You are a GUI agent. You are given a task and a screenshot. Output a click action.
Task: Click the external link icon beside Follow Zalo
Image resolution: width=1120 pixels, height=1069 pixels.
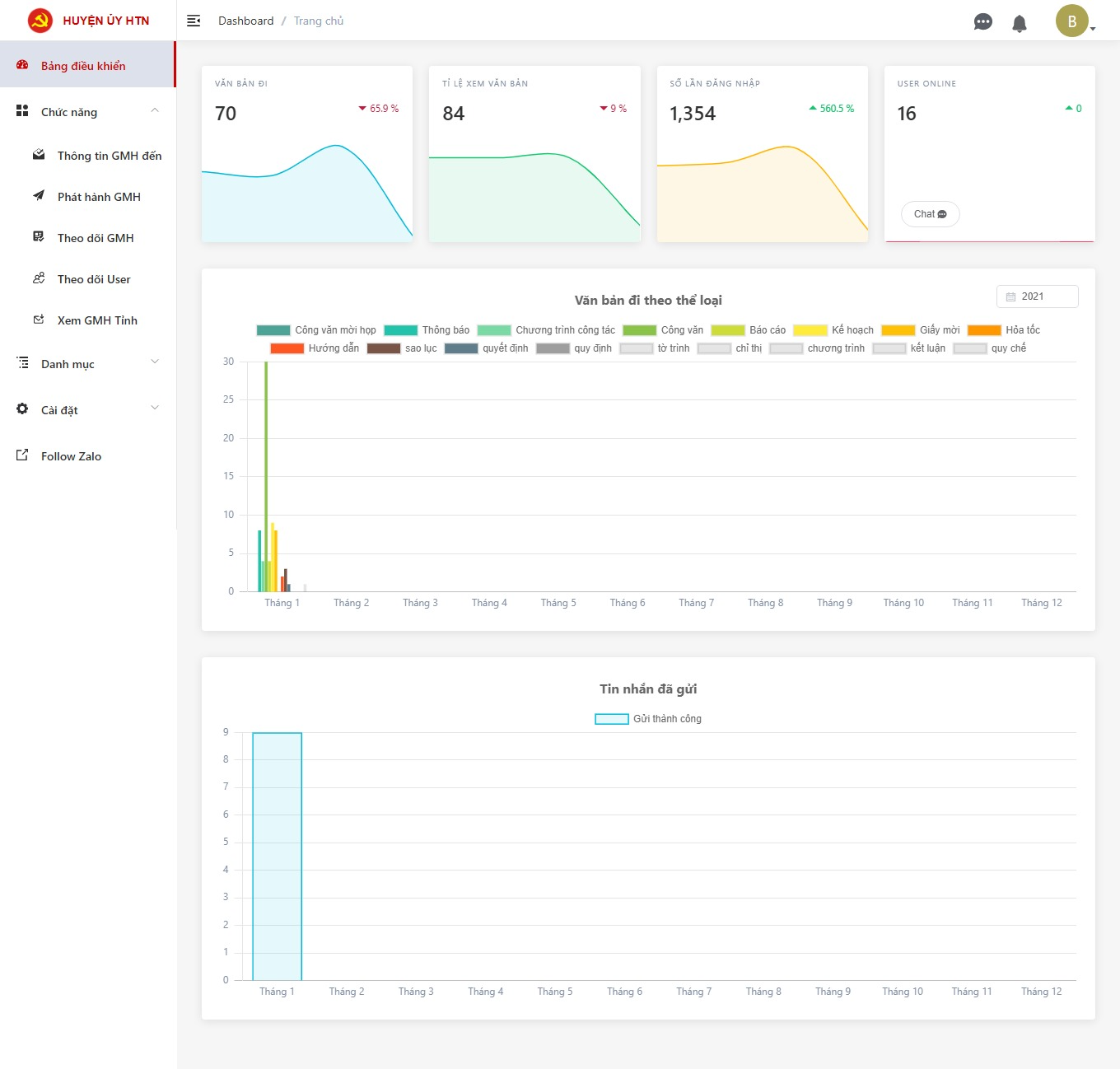pos(22,455)
